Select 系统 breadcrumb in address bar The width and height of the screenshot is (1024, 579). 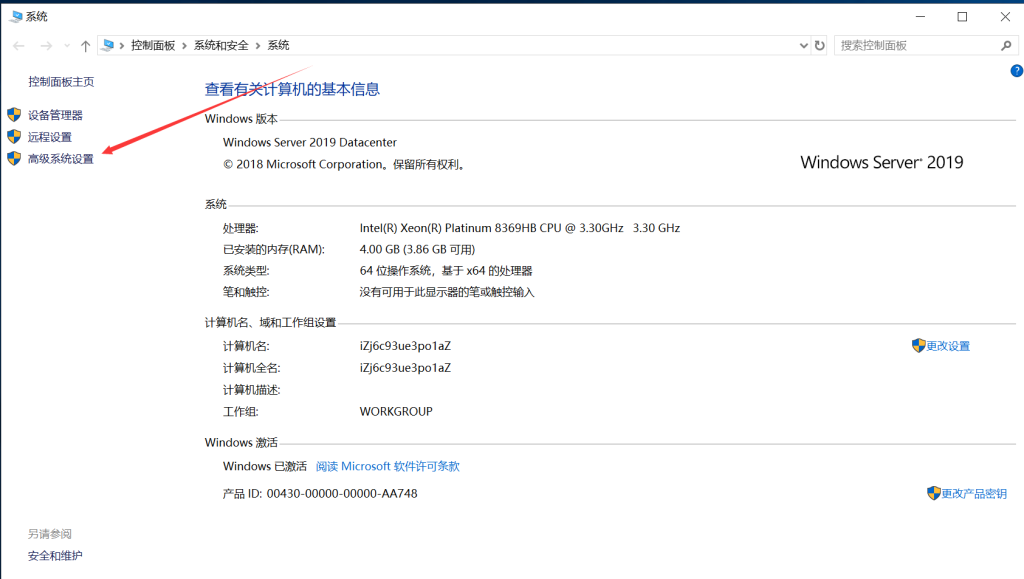click(x=278, y=45)
